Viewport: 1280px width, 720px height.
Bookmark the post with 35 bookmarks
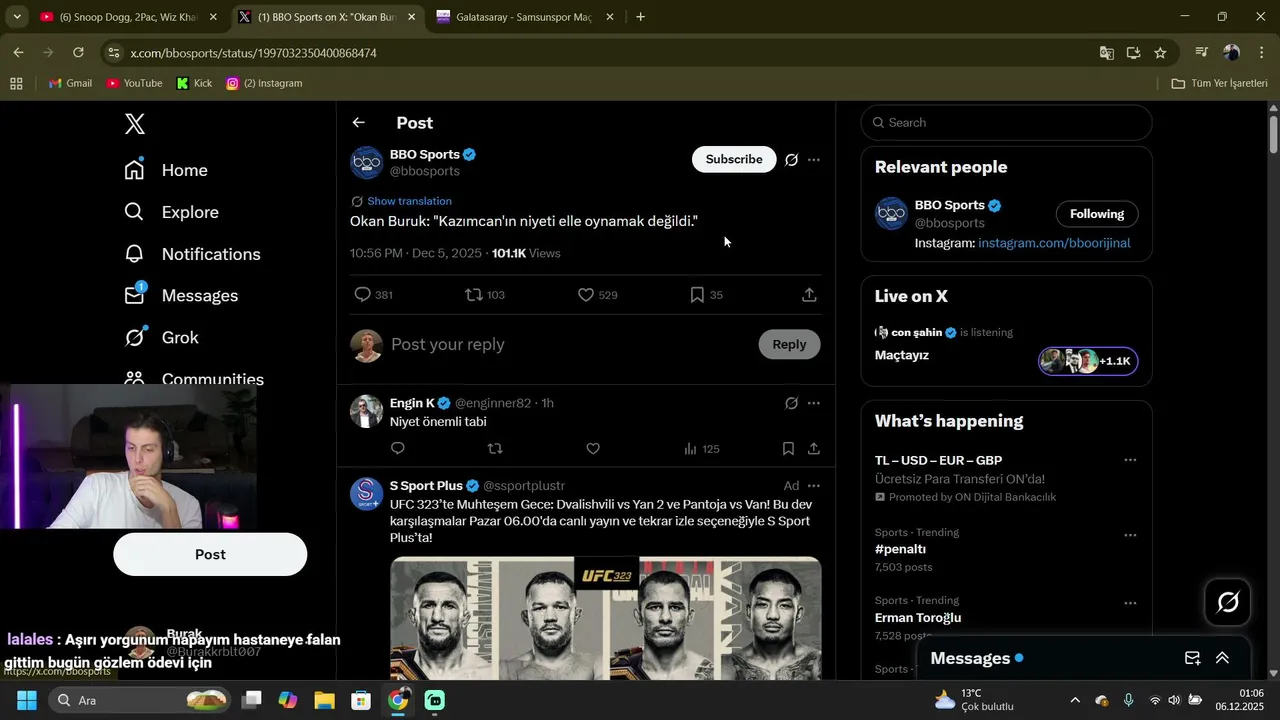(697, 295)
